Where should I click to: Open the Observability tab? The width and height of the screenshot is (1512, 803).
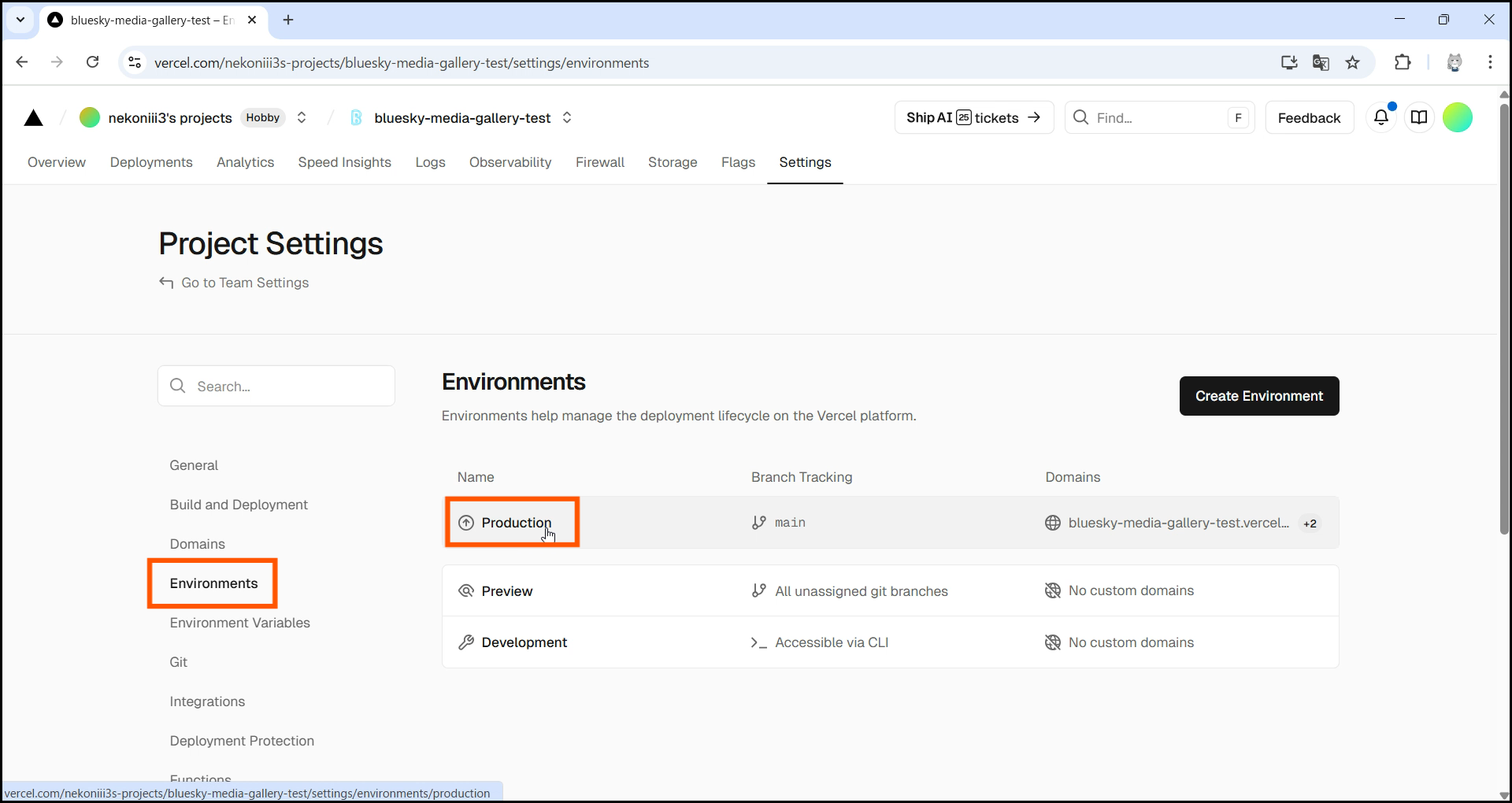(510, 162)
